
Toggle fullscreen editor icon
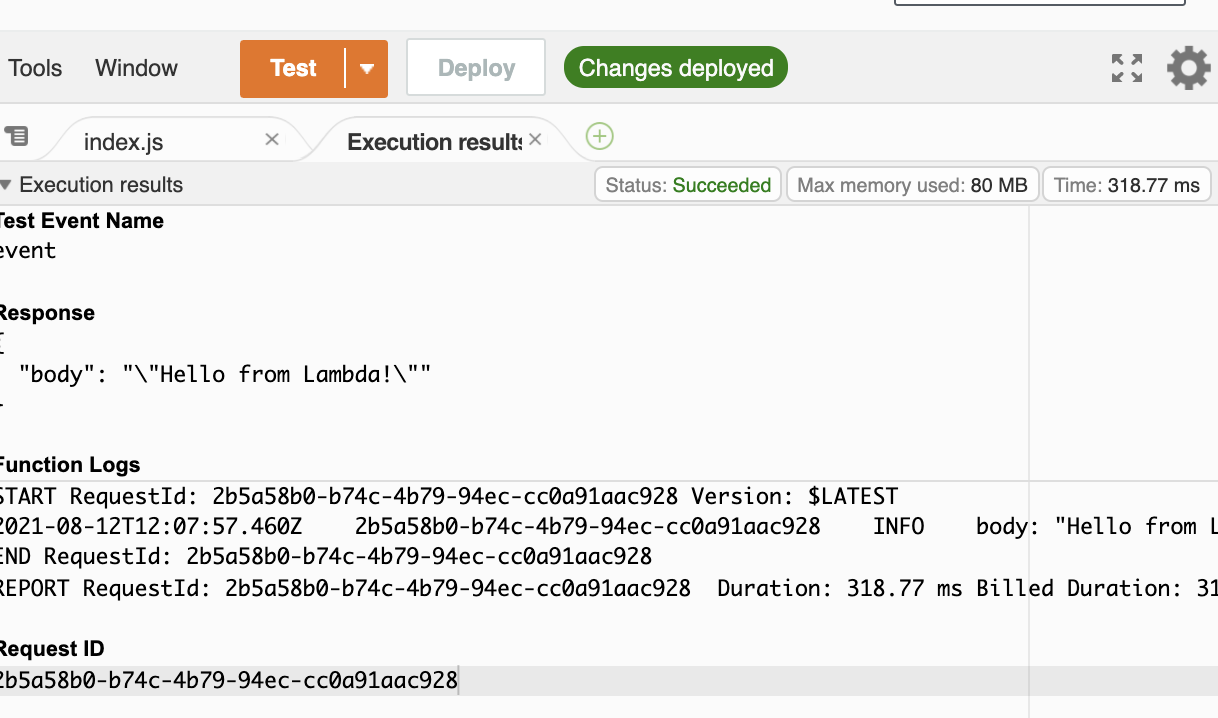[x=1127, y=68]
